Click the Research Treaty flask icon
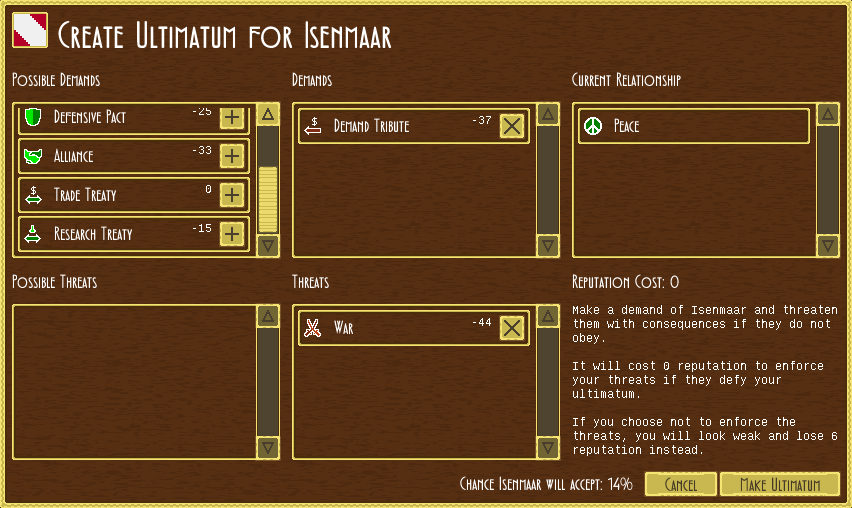 (x=33, y=234)
